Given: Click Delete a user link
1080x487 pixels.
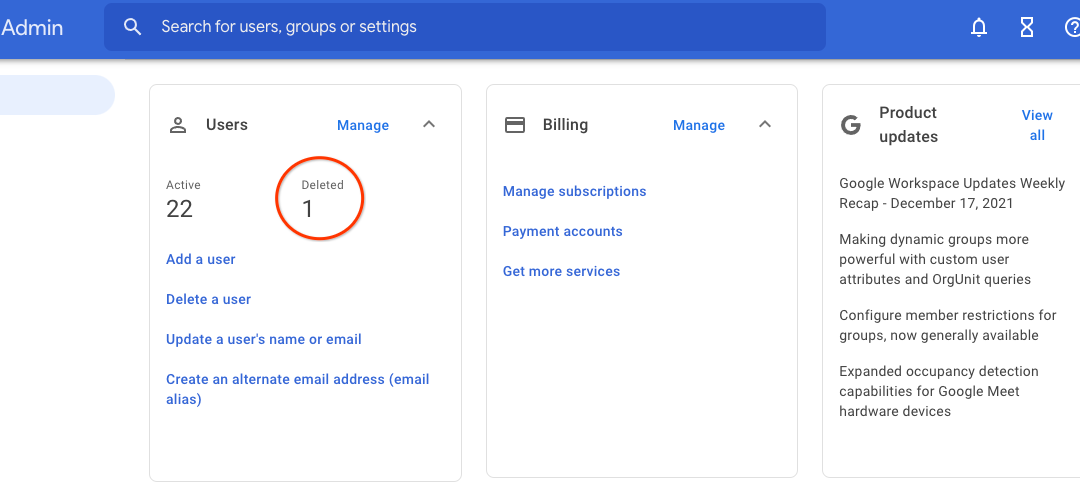Looking at the screenshot, I should [x=209, y=300].
